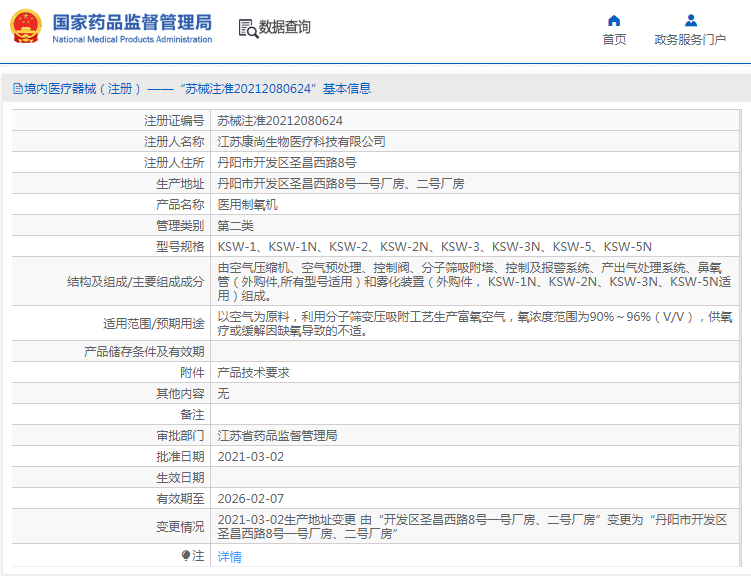
Task: Click the 管理类别 label
Action: [180, 226]
